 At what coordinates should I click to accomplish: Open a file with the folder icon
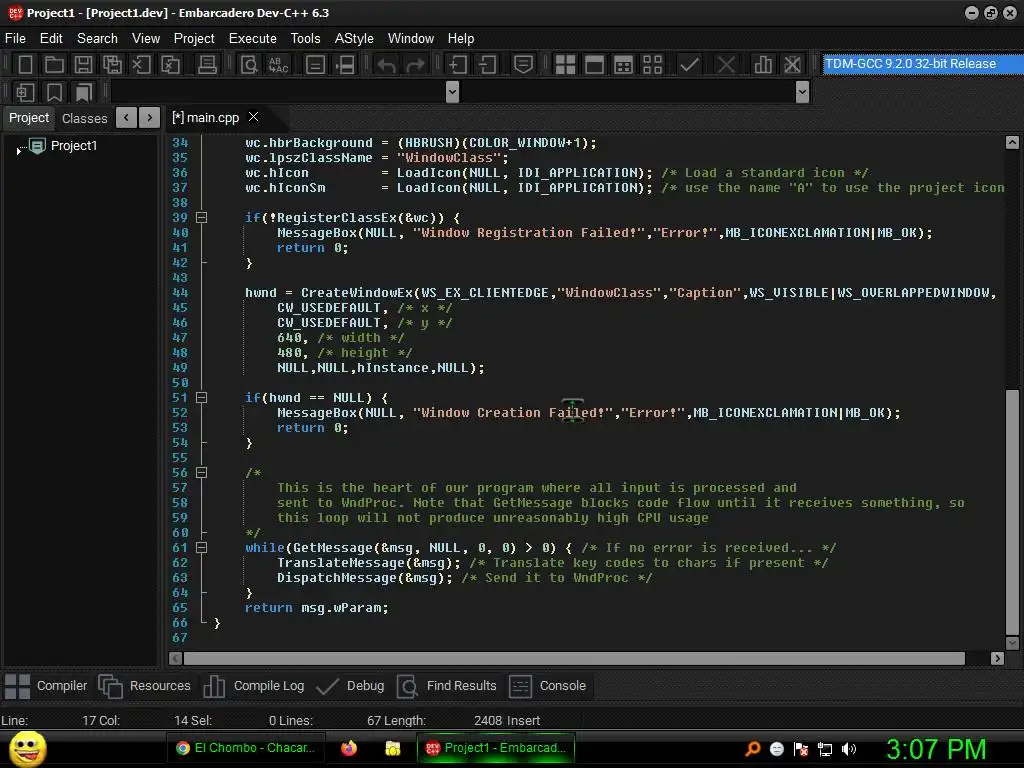point(54,65)
